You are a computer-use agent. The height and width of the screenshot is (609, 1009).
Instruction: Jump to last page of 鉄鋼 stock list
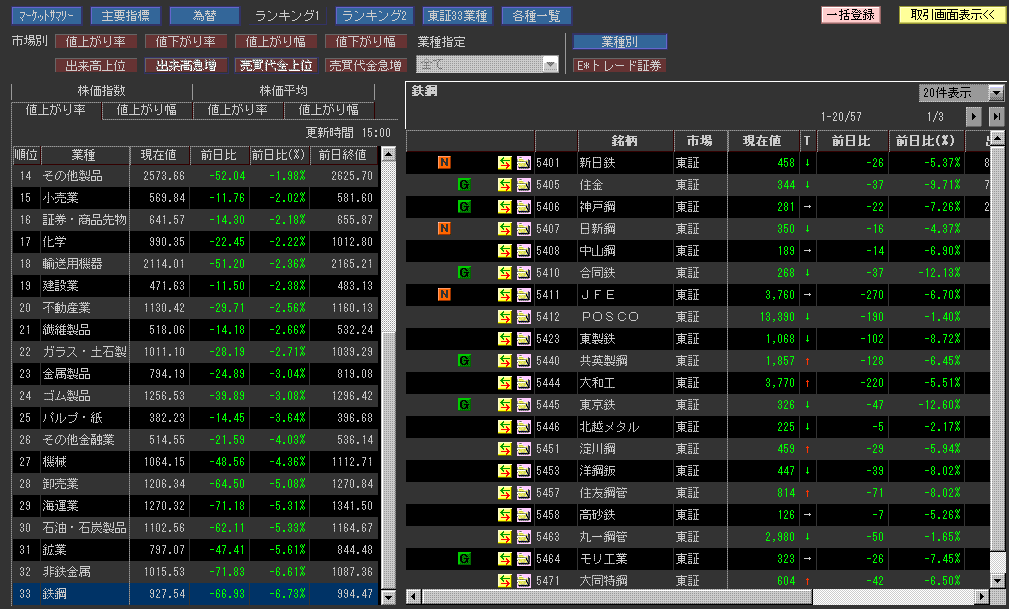tap(996, 116)
